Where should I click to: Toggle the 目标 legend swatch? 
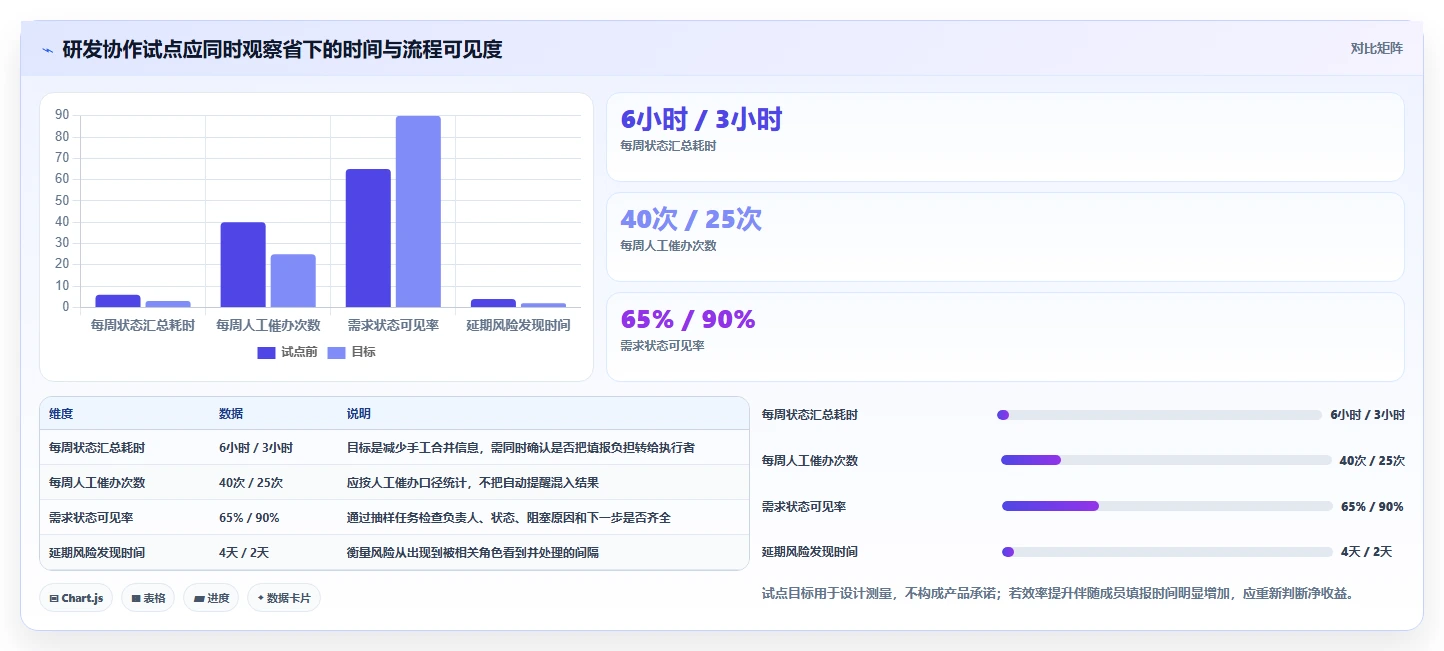(336, 352)
